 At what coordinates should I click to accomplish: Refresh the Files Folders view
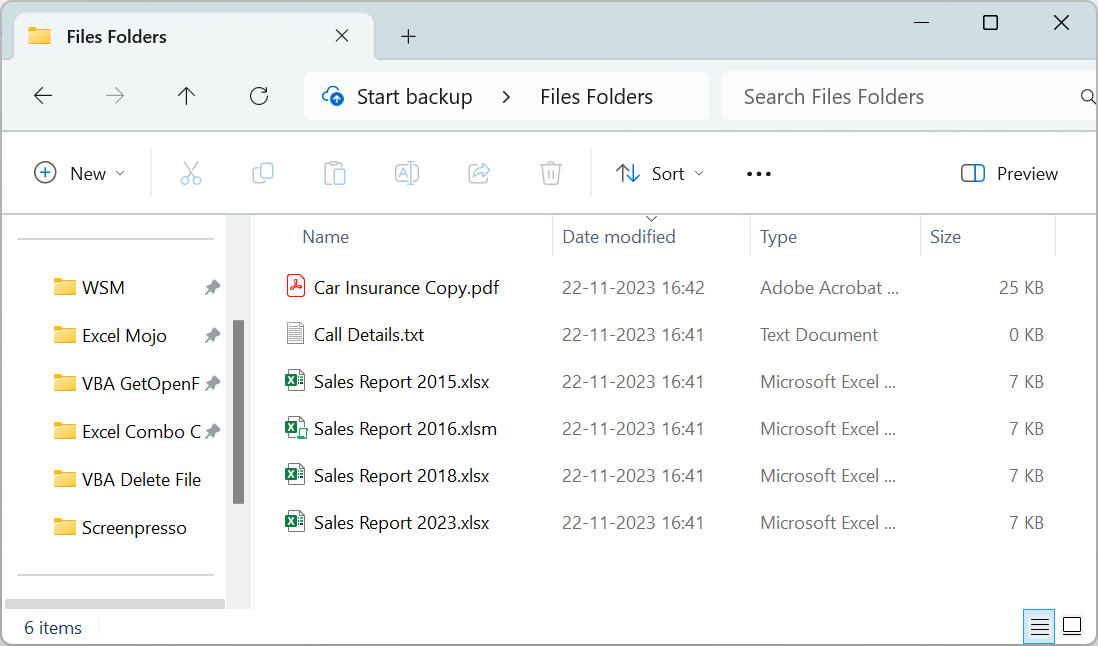tap(259, 96)
